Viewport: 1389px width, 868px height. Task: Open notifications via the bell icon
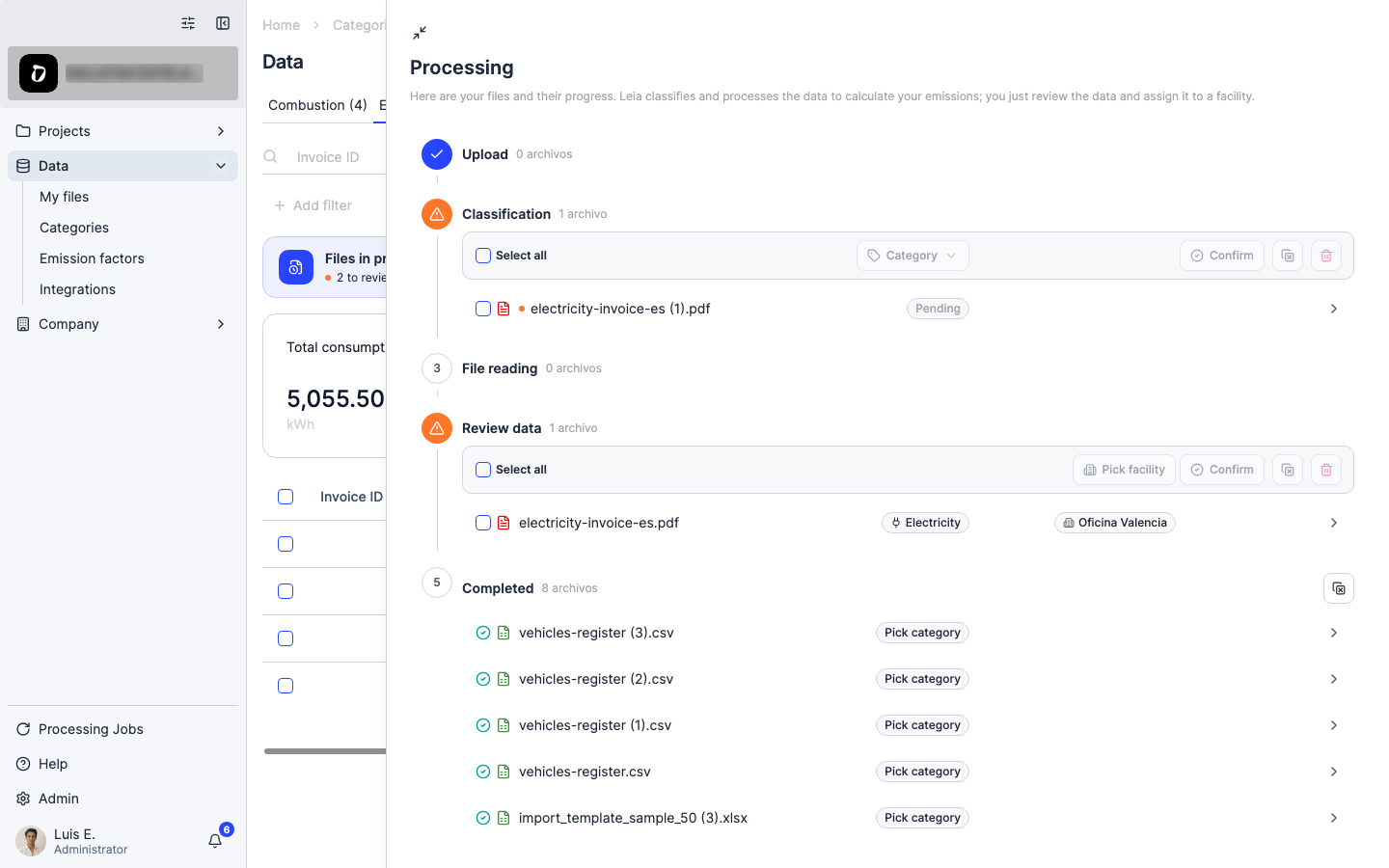click(215, 841)
